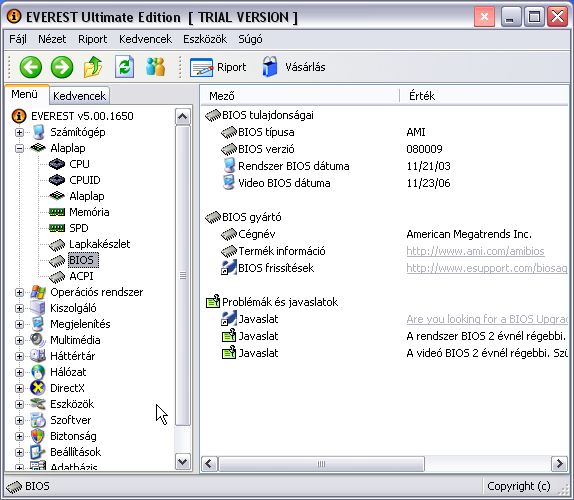Click the Szoftver software disc icon
574x500 pixels.
coord(38,420)
